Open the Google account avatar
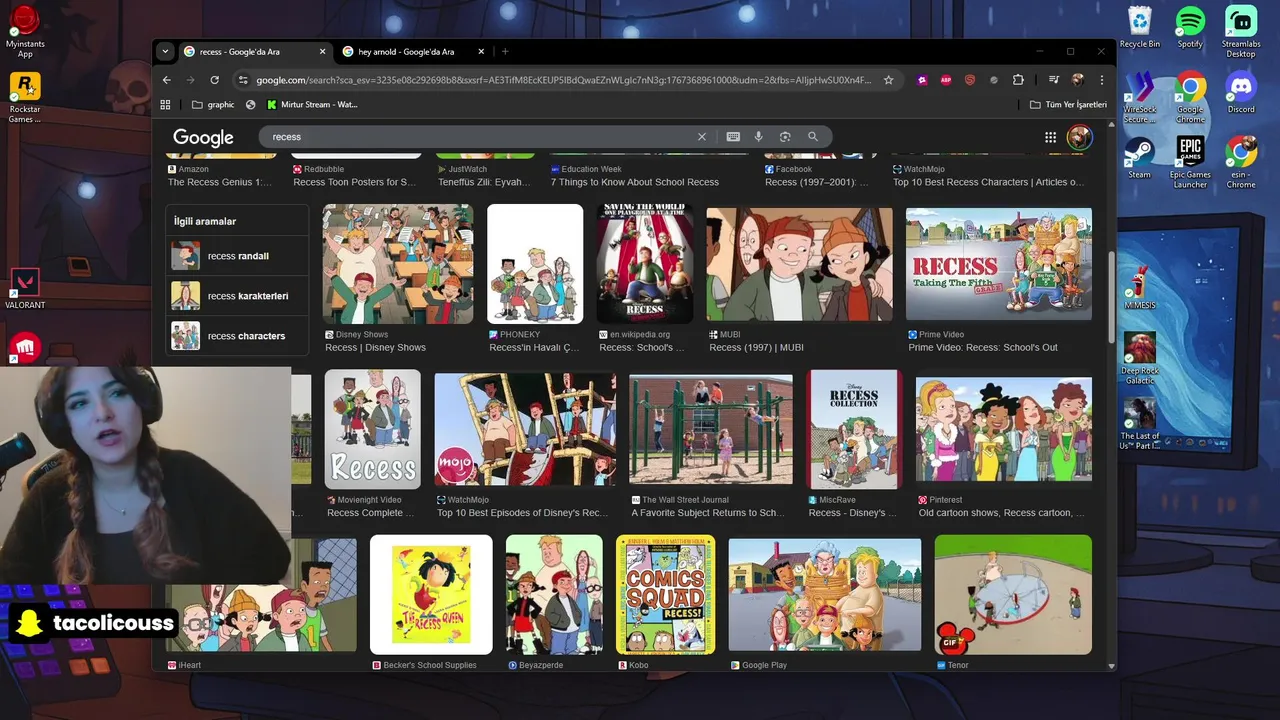Screen dimensions: 1280x720 pos(1079,137)
